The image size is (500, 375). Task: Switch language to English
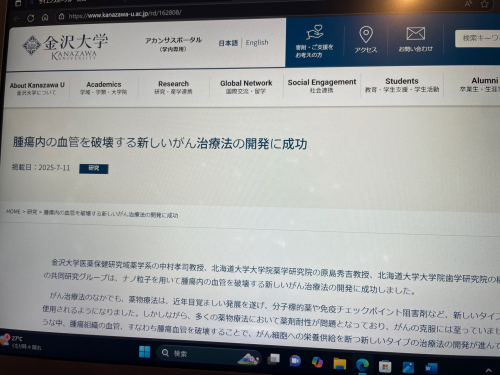tap(257, 42)
